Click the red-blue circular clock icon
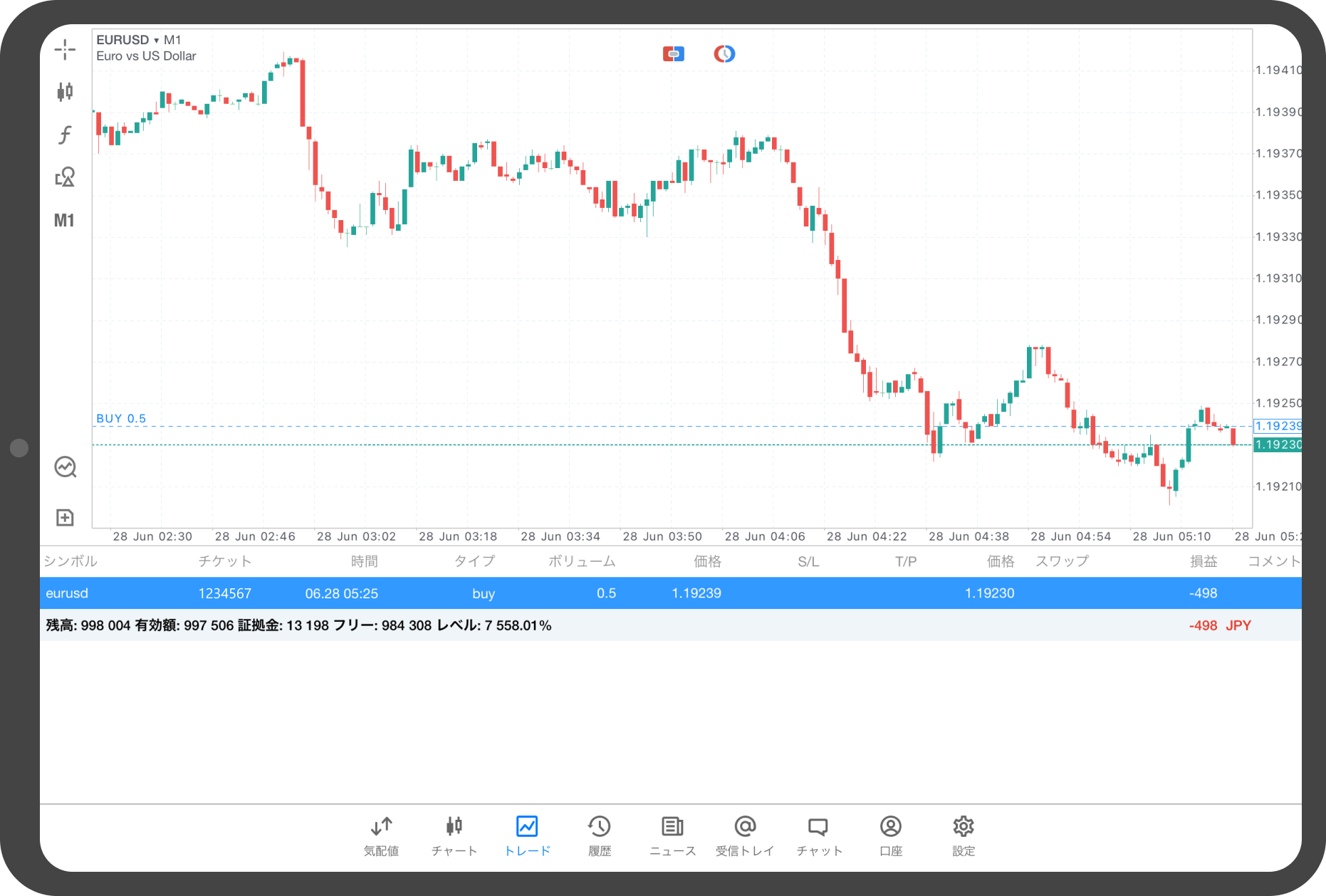This screenshot has height=896, width=1326. click(x=724, y=54)
